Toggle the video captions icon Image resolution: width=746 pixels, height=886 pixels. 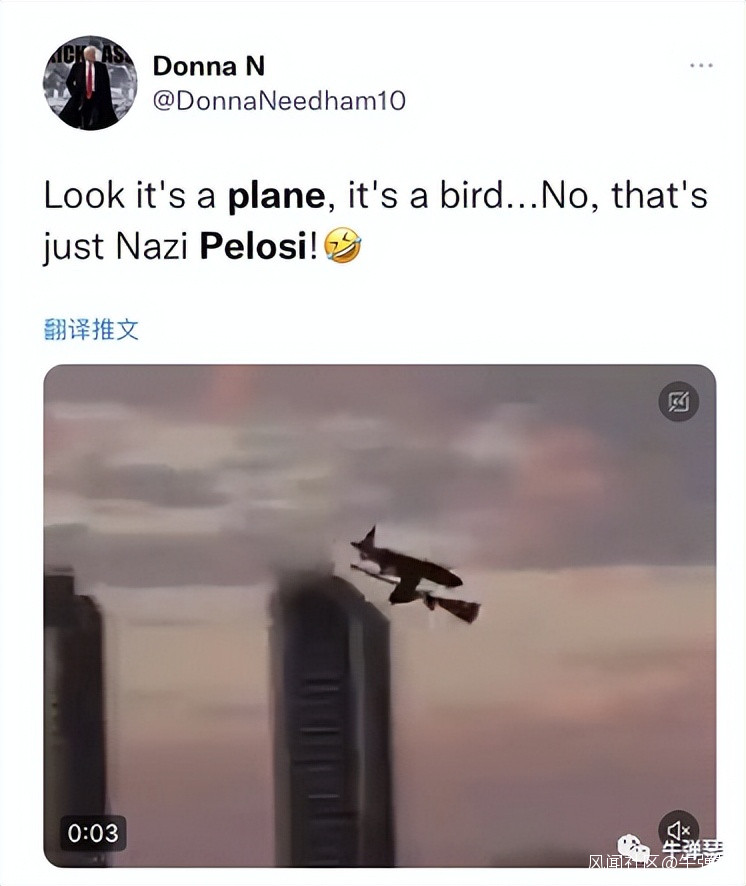[679, 401]
